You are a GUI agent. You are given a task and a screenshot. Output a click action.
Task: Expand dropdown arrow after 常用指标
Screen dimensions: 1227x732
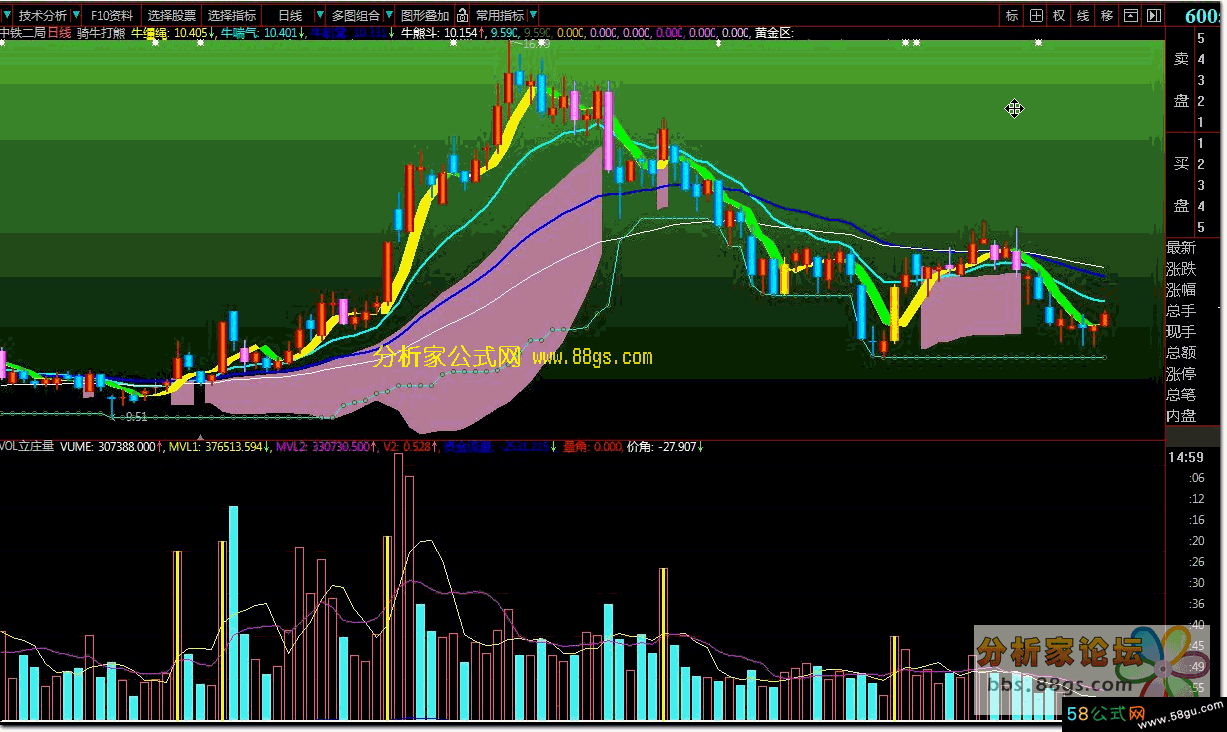click(533, 15)
